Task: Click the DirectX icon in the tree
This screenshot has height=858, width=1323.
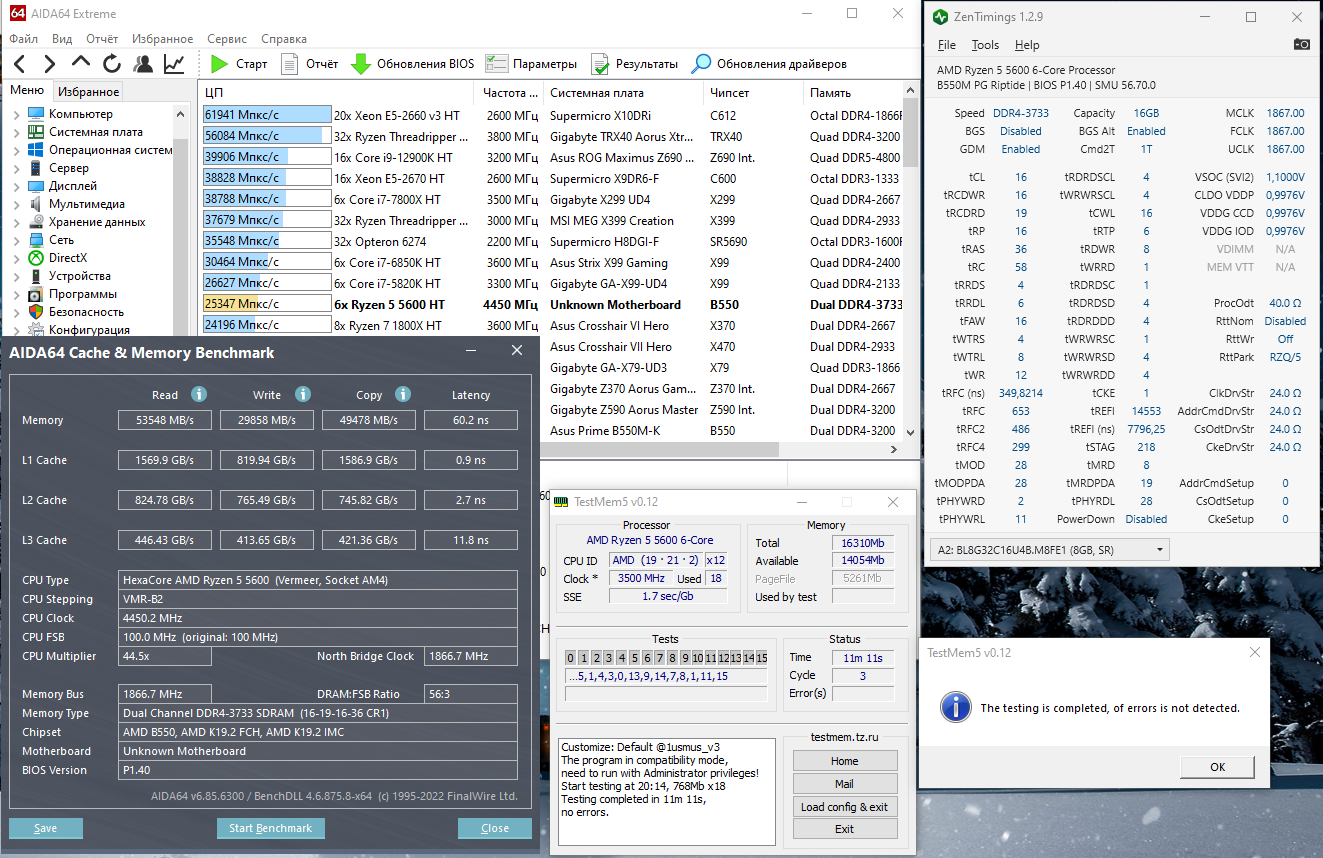Action: point(36,258)
